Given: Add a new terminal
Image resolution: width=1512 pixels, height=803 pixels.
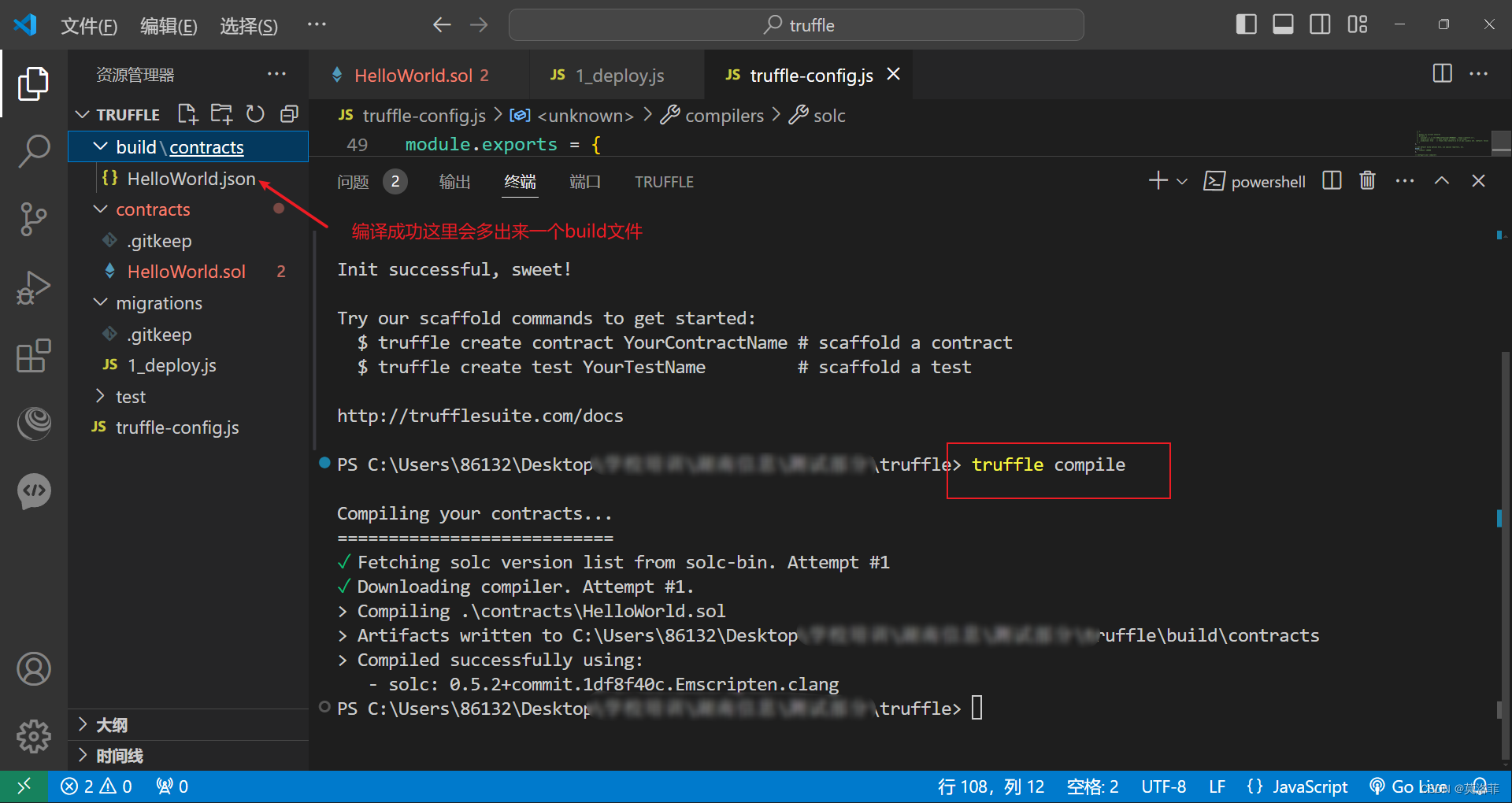Looking at the screenshot, I should (1158, 181).
